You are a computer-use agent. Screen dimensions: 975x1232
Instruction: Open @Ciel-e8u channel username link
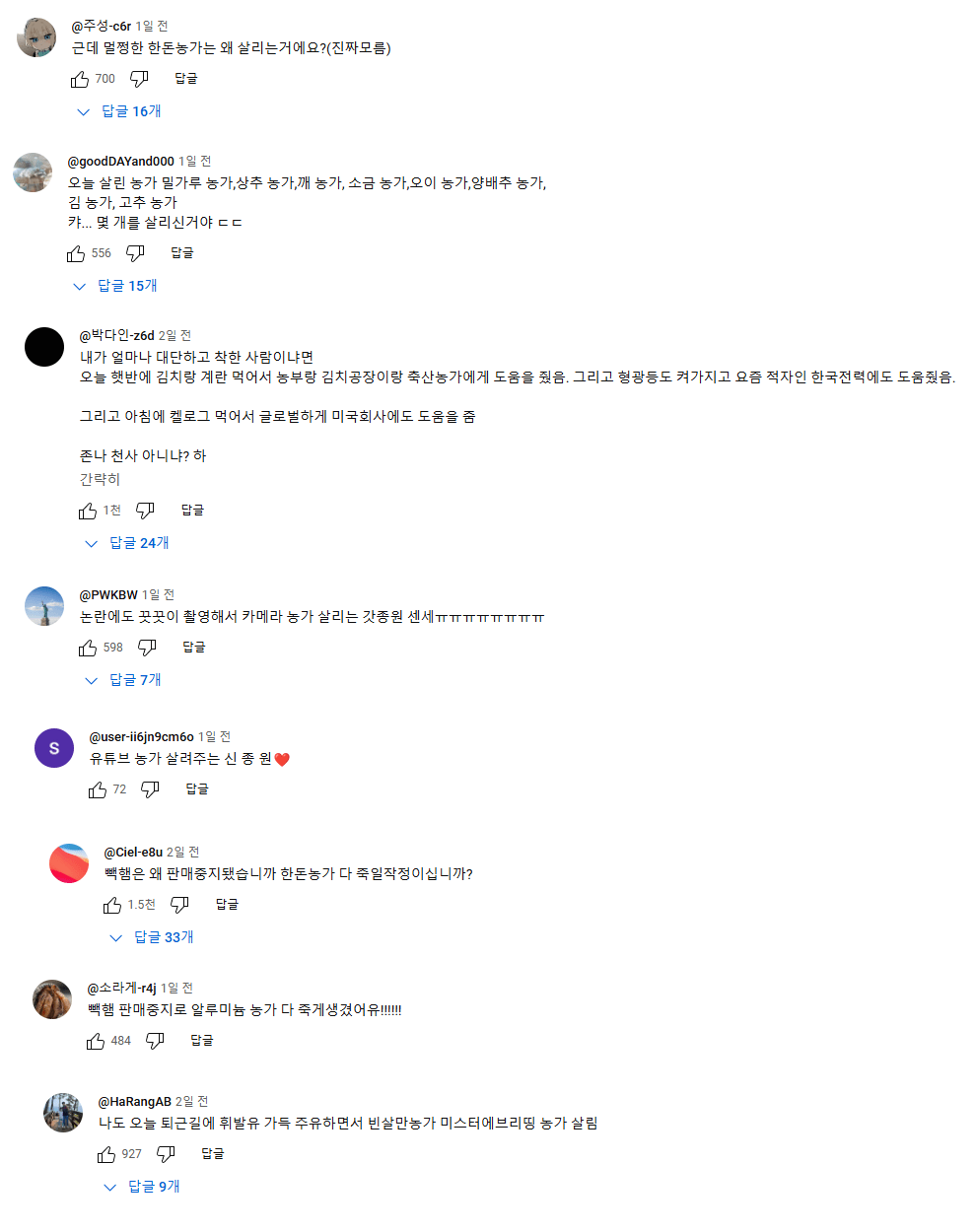[133, 852]
